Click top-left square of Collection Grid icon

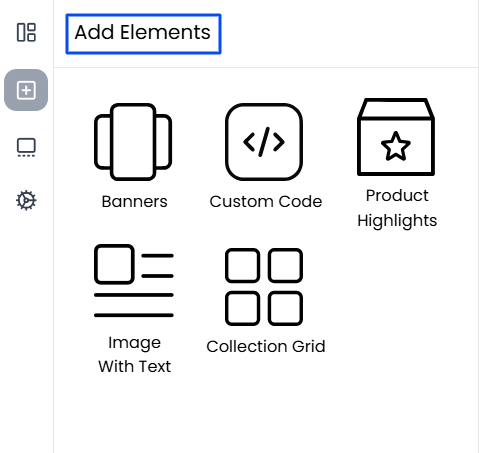point(242,265)
